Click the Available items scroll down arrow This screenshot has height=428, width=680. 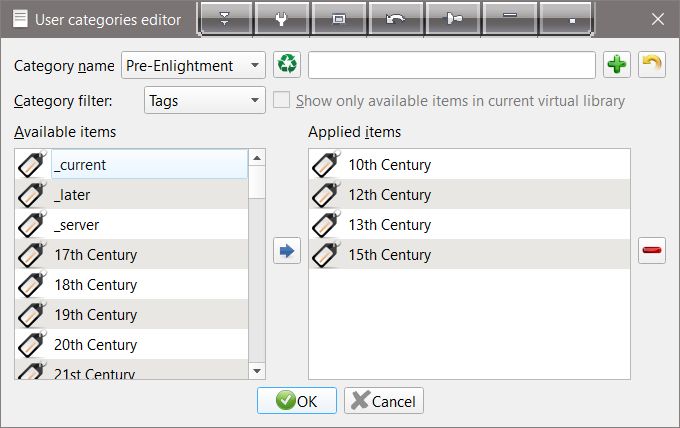[256, 371]
